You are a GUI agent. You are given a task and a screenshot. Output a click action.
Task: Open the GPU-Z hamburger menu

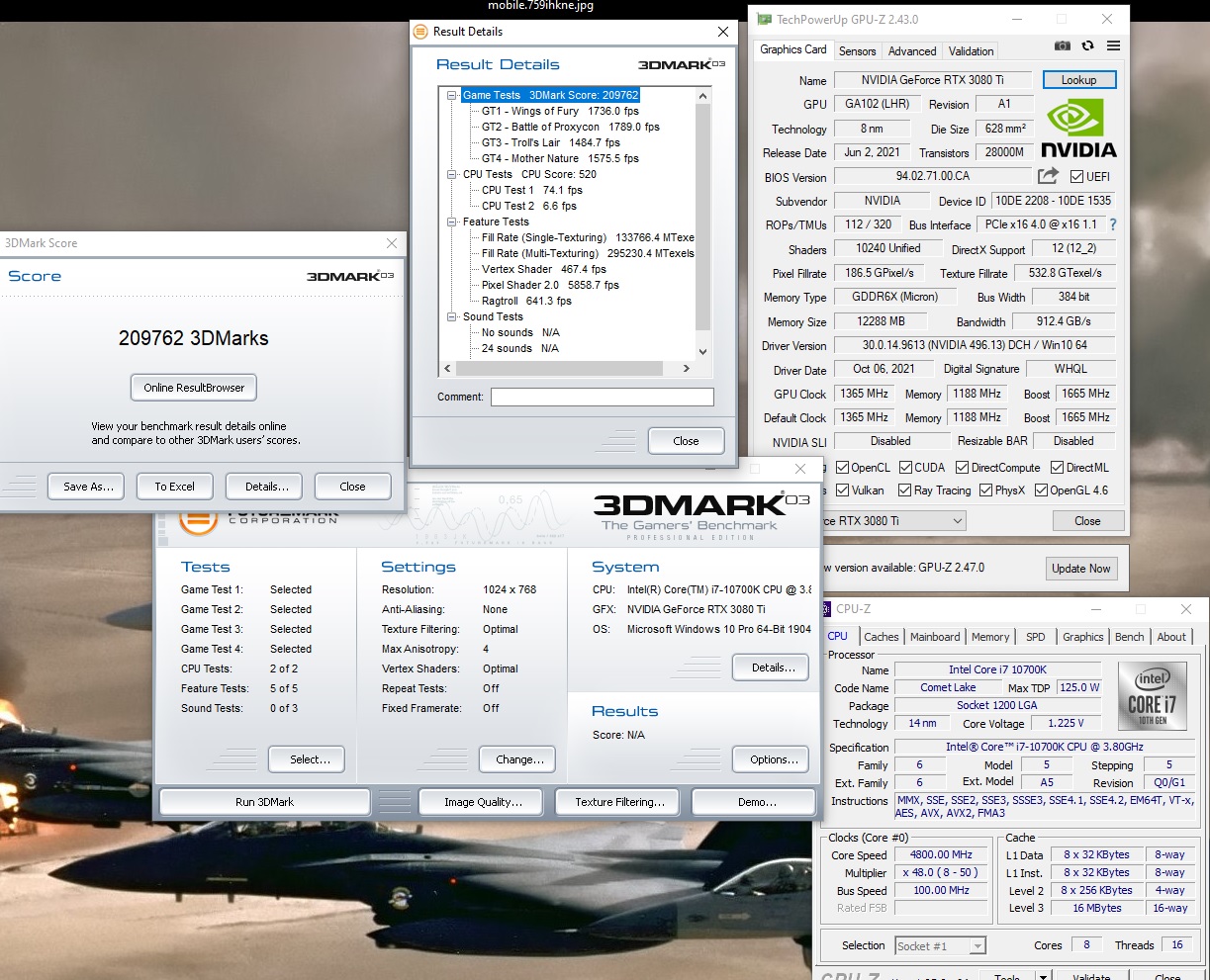tap(1113, 46)
